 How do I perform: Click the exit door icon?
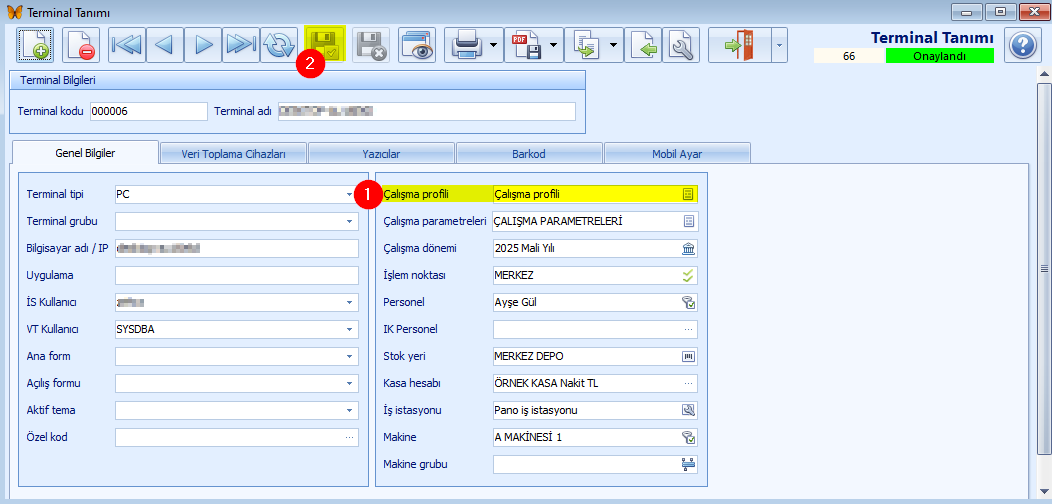[736, 45]
